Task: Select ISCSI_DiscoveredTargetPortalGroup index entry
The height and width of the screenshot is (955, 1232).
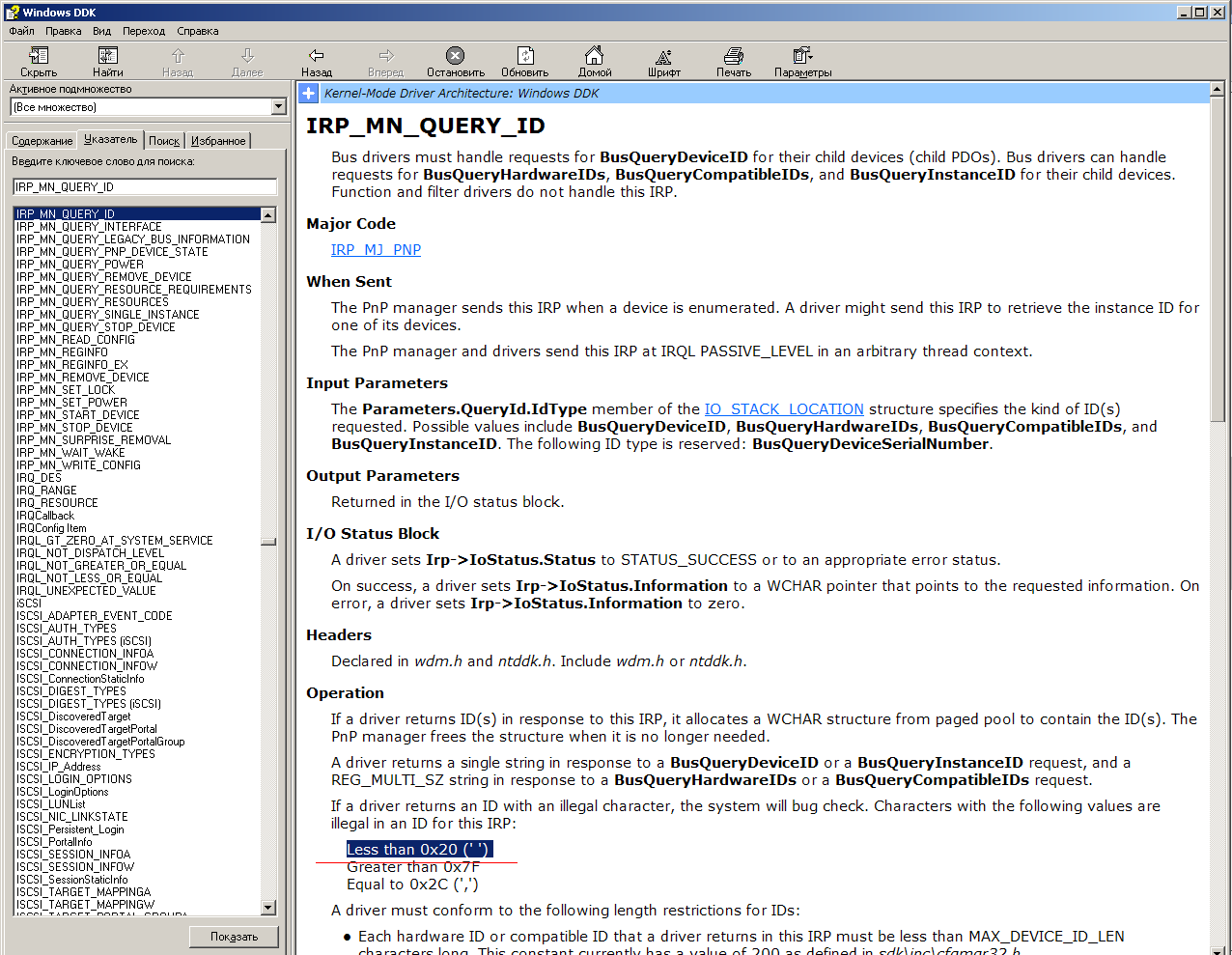Action: (x=100, y=742)
